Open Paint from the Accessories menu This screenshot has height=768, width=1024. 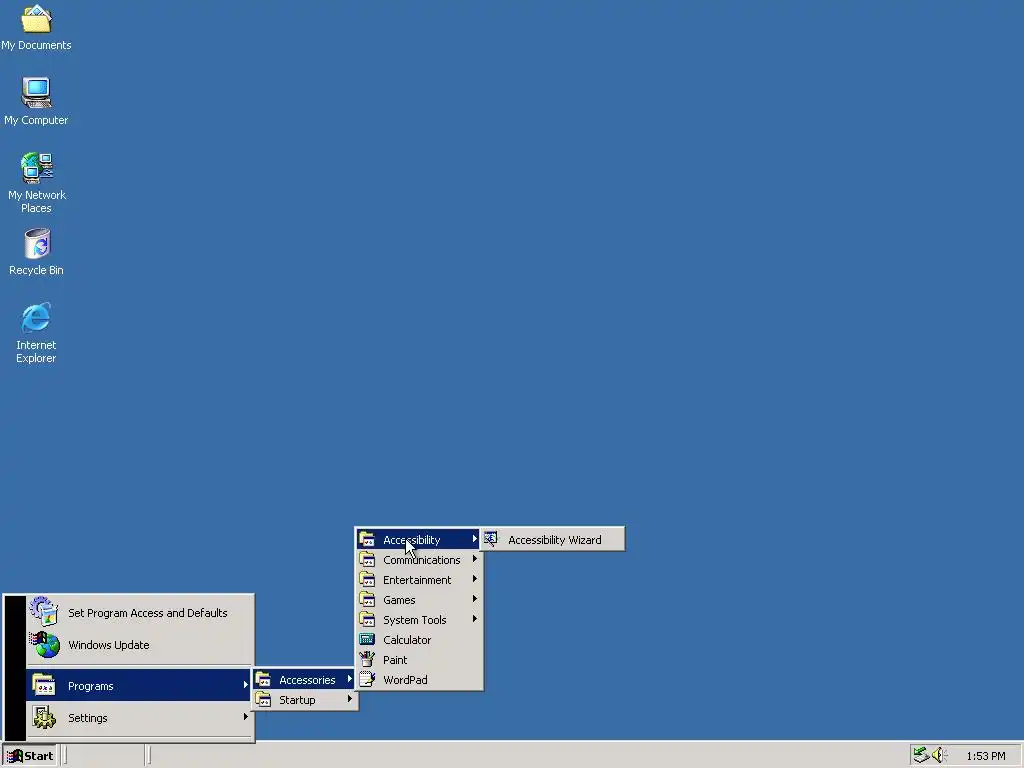(x=419, y=660)
